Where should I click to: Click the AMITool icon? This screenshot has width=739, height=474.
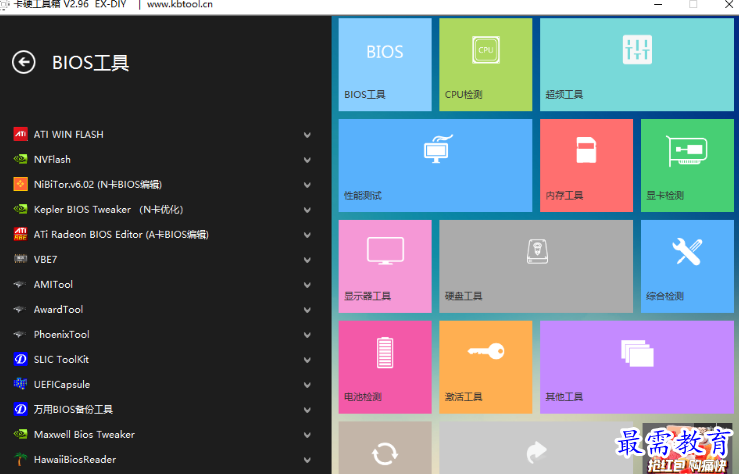19,284
